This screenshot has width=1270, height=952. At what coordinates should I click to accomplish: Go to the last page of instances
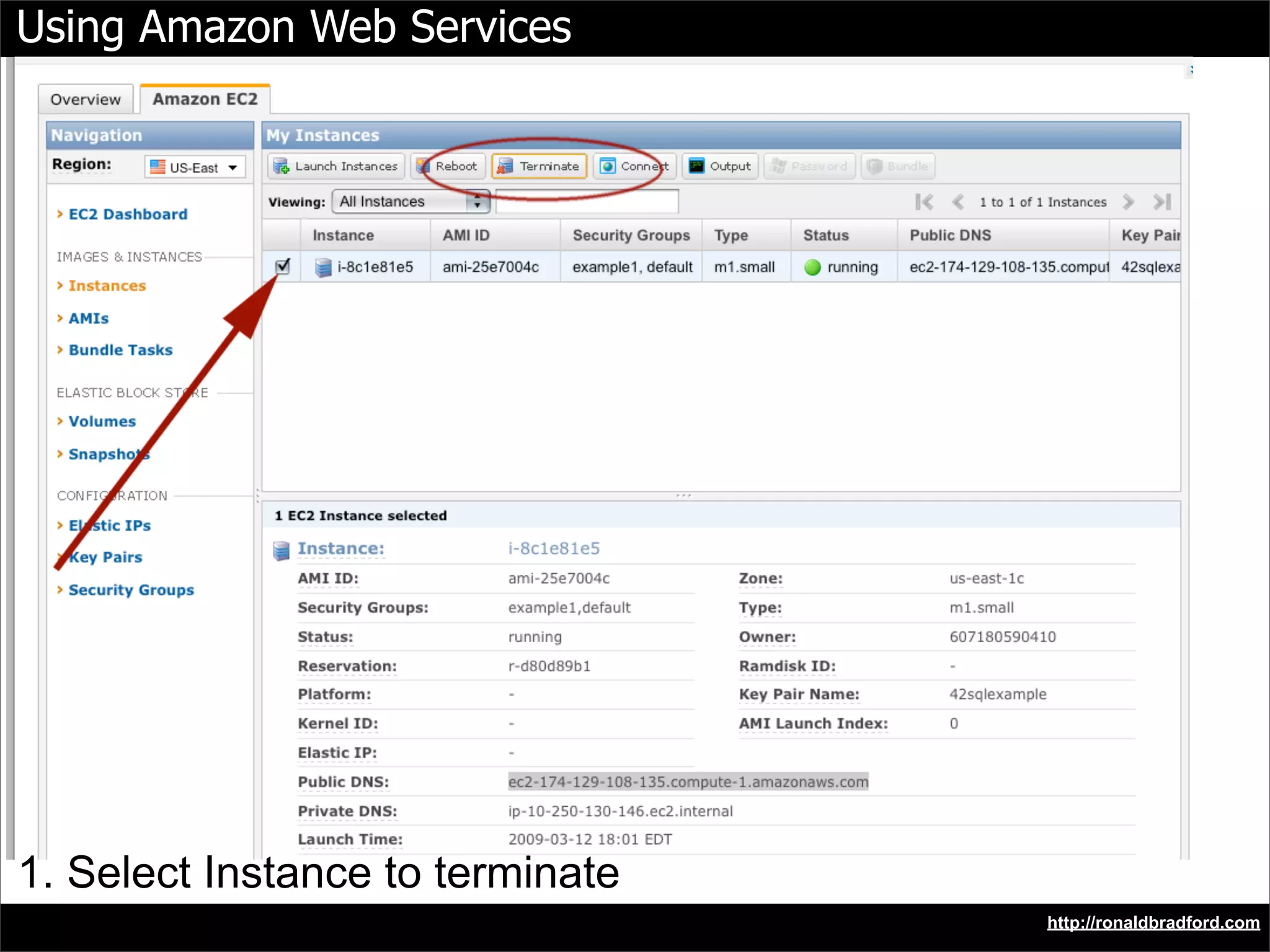pyautogui.click(x=1162, y=202)
